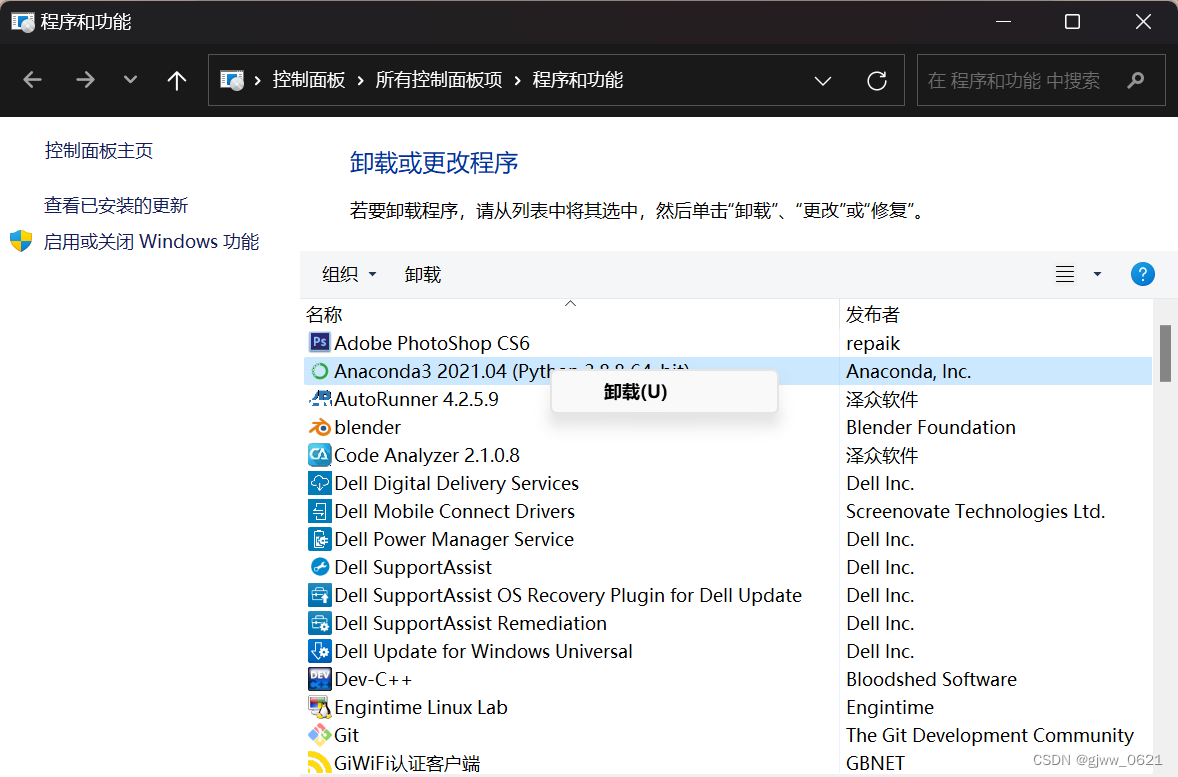The image size is (1178, 777).
Task: Select 卸载(U) from the context menu
Action: click(664, 392)
